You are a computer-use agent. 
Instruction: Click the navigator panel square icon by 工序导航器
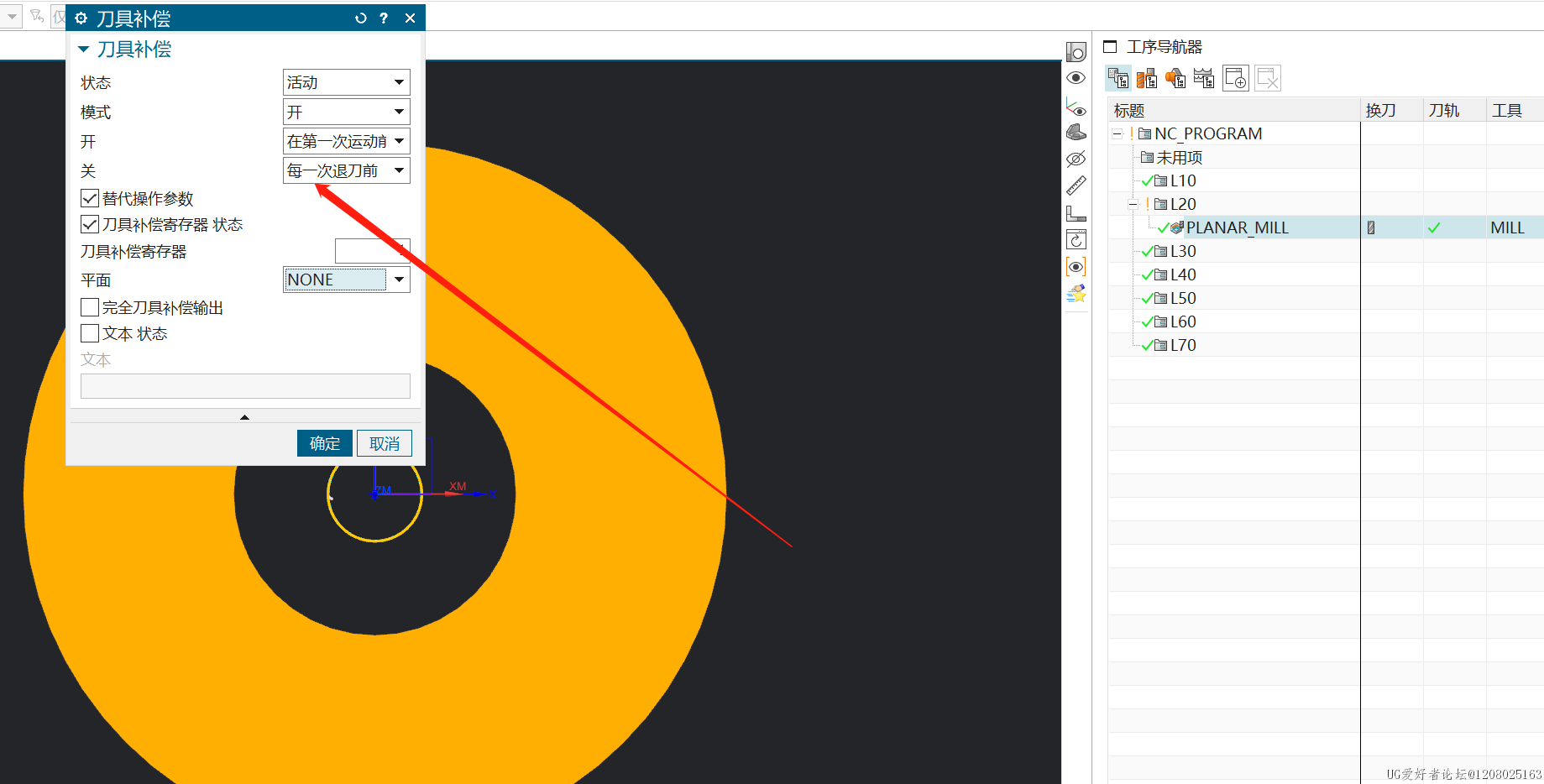(x=1110, y=47)
